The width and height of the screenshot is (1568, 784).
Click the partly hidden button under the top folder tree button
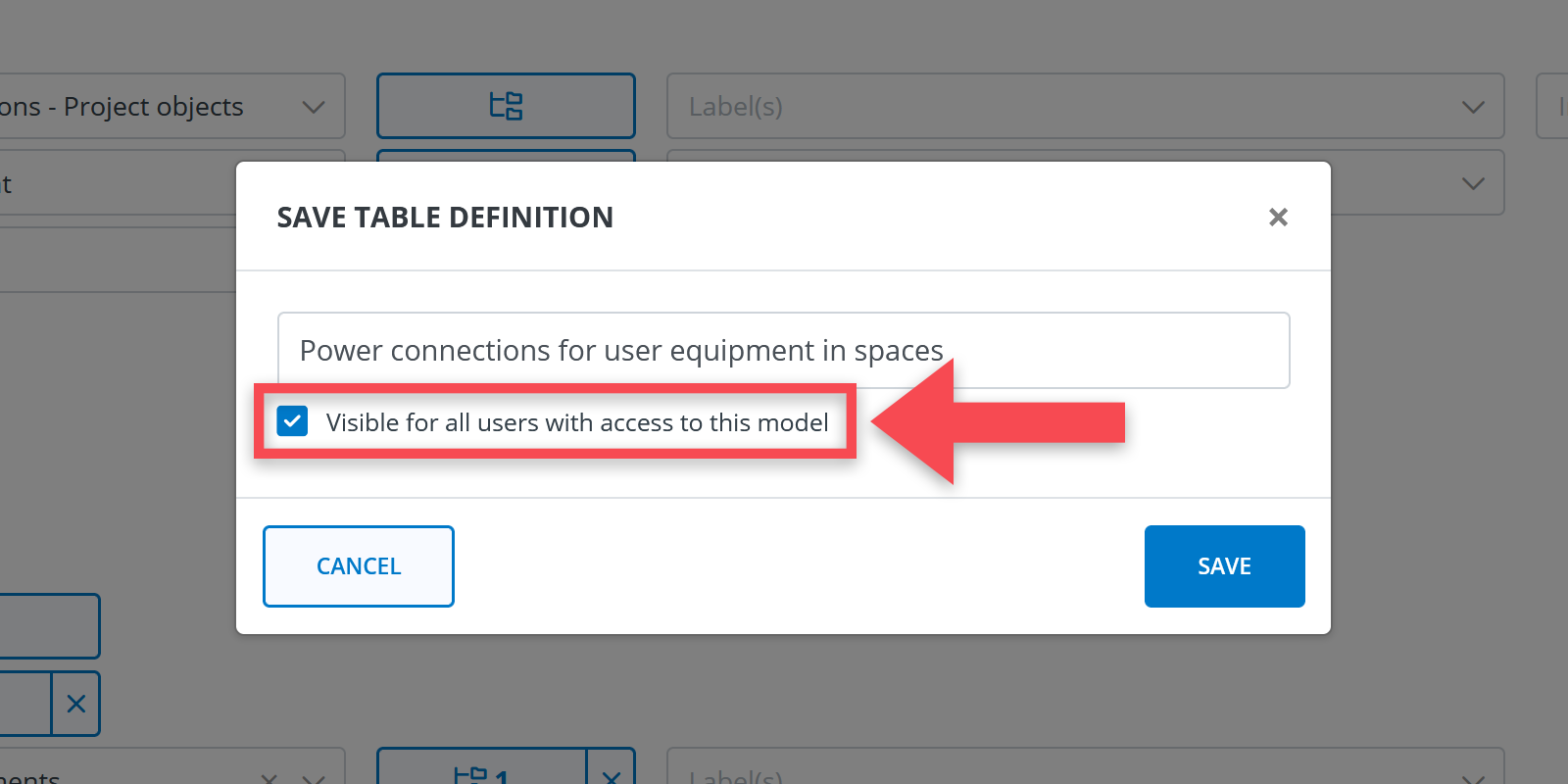[506, 155]
